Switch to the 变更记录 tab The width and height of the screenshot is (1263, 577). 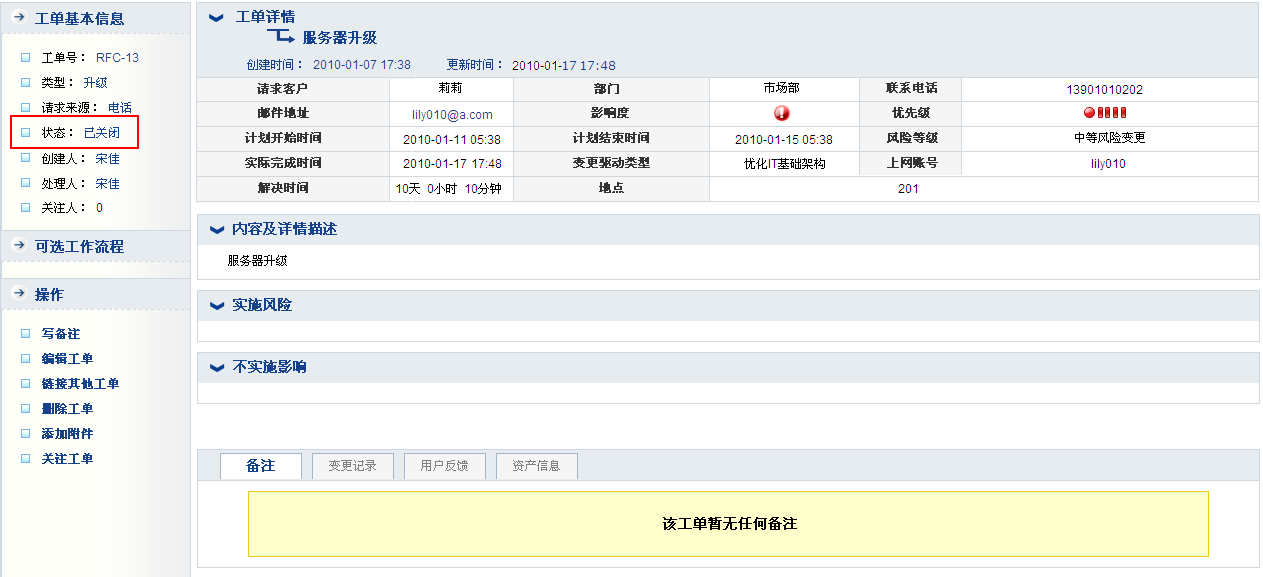352,466
